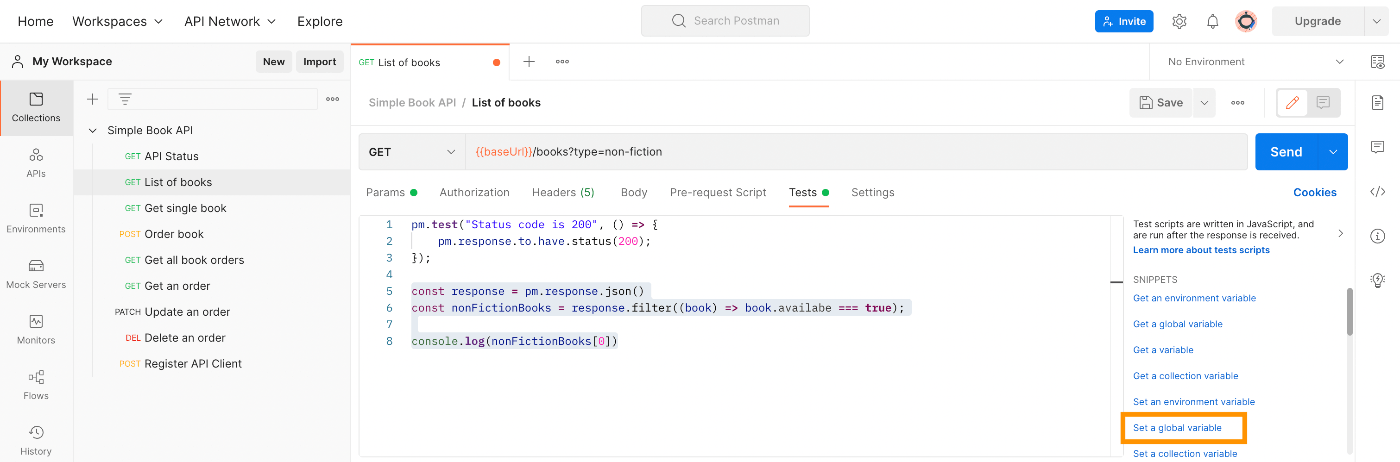Open the Upgrade dropdown arrow
The image size is (1400, 462).
[x=1377, y=21]
